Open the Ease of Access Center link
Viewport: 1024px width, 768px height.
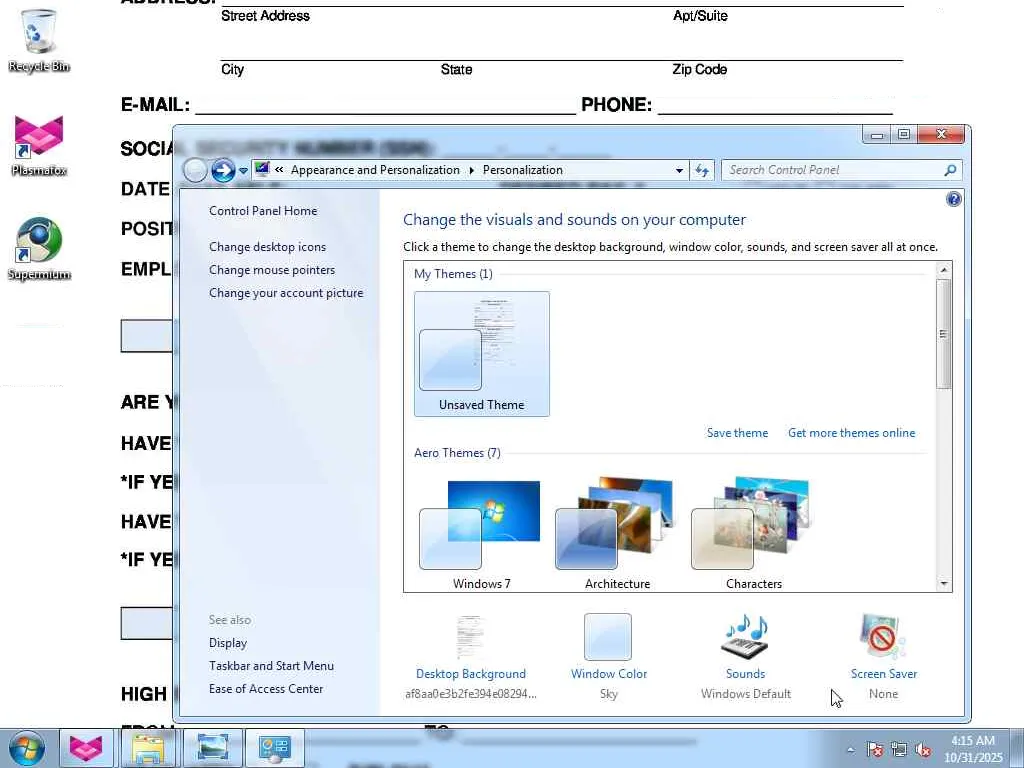[266, 689]
